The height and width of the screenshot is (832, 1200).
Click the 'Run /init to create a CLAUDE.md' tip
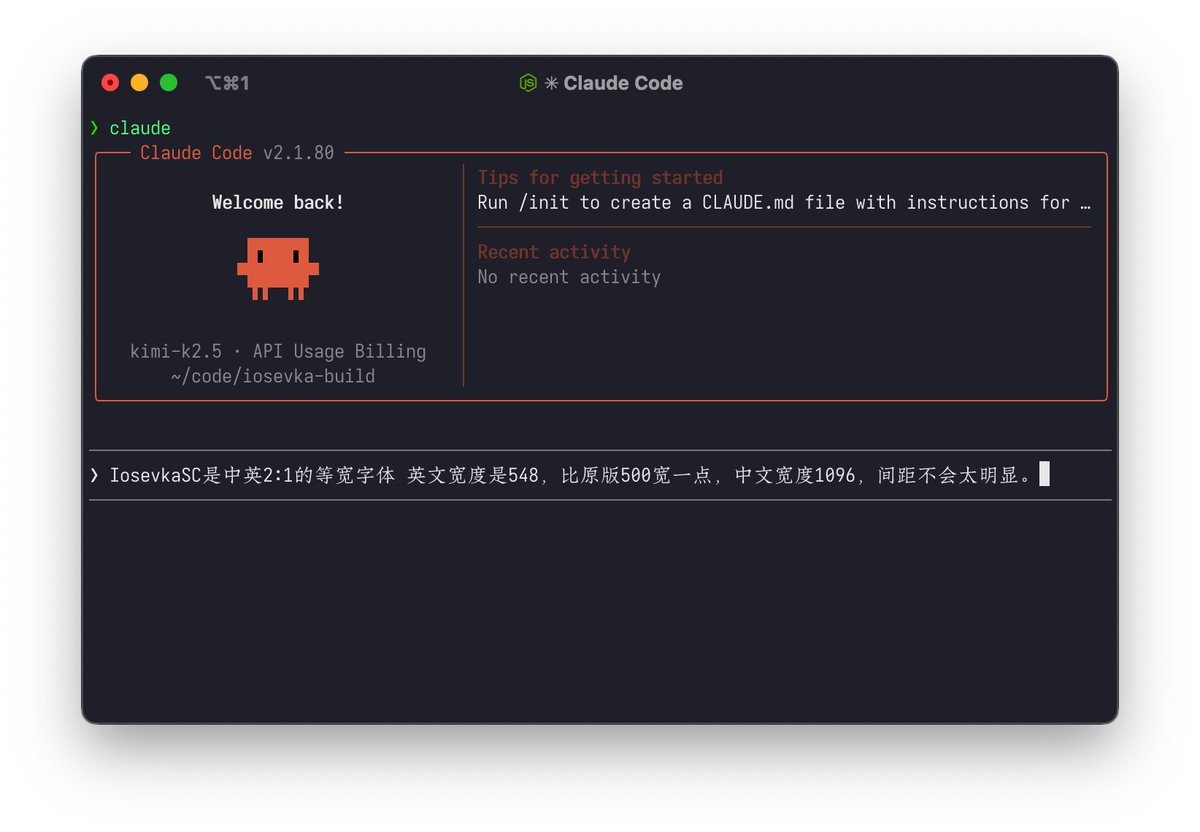(784, 203)
